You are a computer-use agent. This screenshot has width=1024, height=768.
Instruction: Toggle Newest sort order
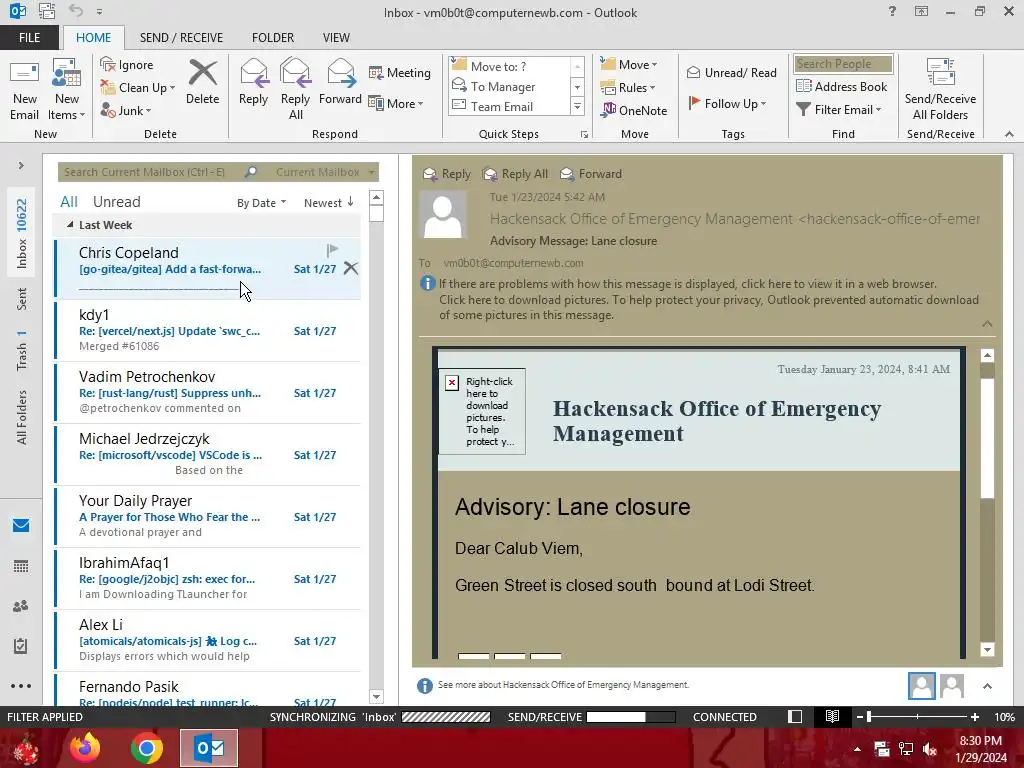pyautogui.click(x=328, y=203)
